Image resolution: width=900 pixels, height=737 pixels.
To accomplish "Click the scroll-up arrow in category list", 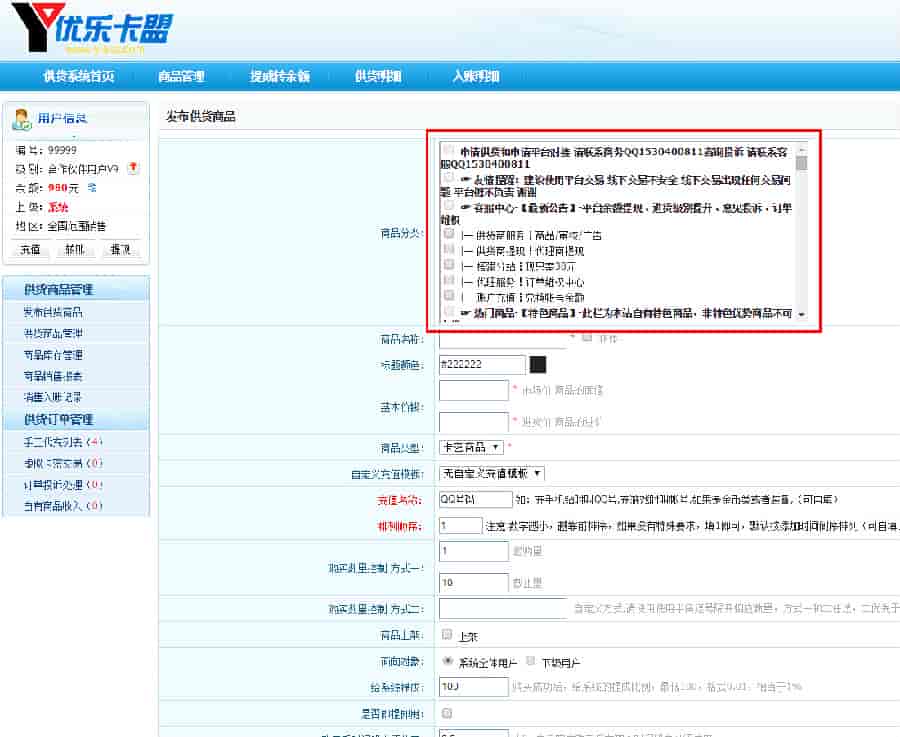I will pos(801,148).
